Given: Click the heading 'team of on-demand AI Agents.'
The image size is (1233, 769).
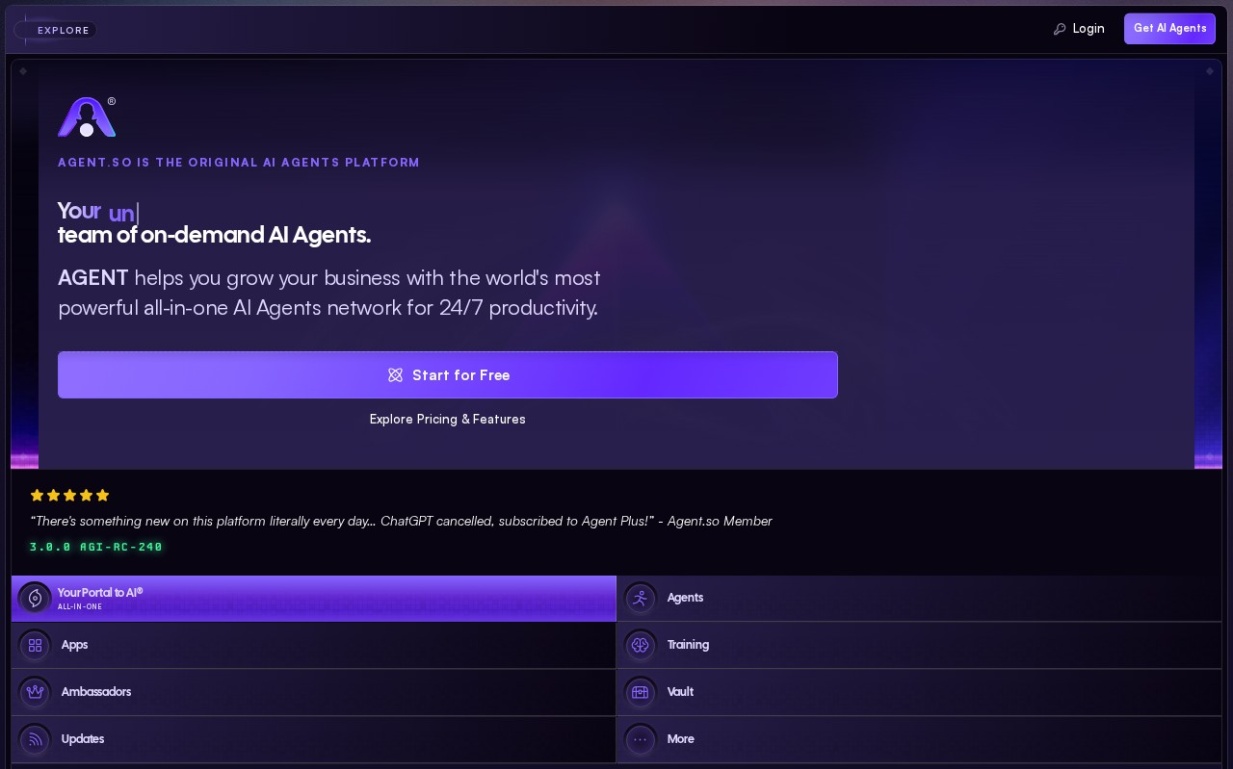Looking at the screenshot, I should (214, 235).
